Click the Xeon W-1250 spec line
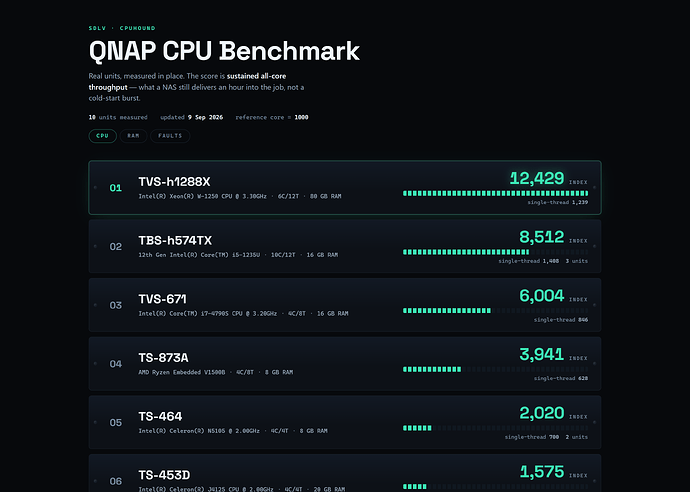The image size is (690, 492). point(240,196)
